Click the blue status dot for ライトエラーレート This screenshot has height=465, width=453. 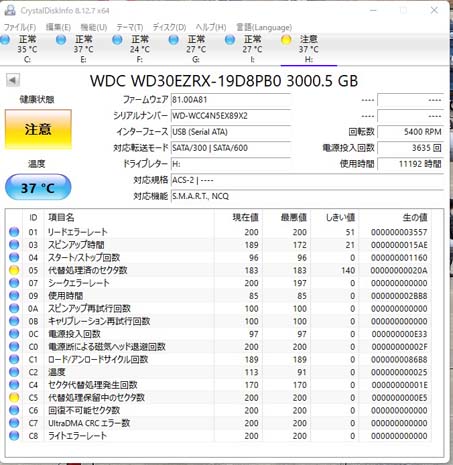(x=14, y=436)
